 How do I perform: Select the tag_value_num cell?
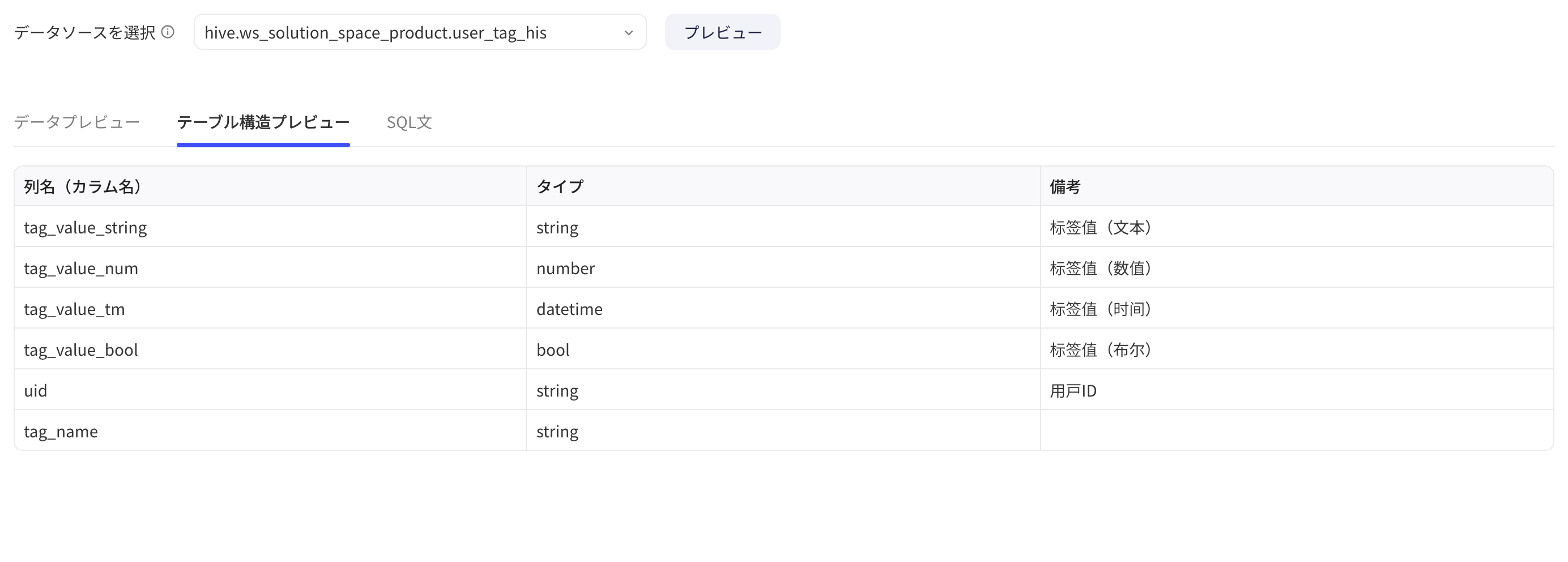270,267
